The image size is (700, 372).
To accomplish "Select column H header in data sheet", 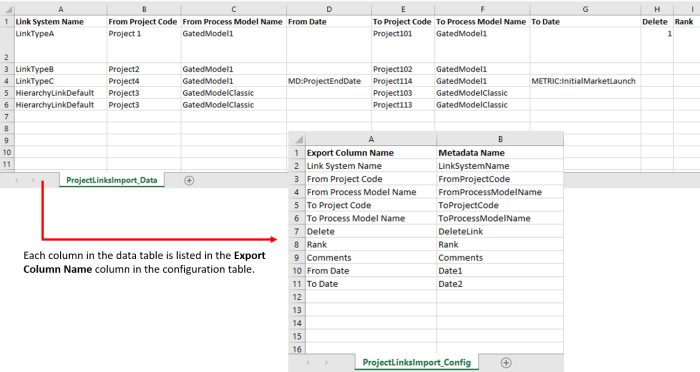I will (x=657, y=9).
